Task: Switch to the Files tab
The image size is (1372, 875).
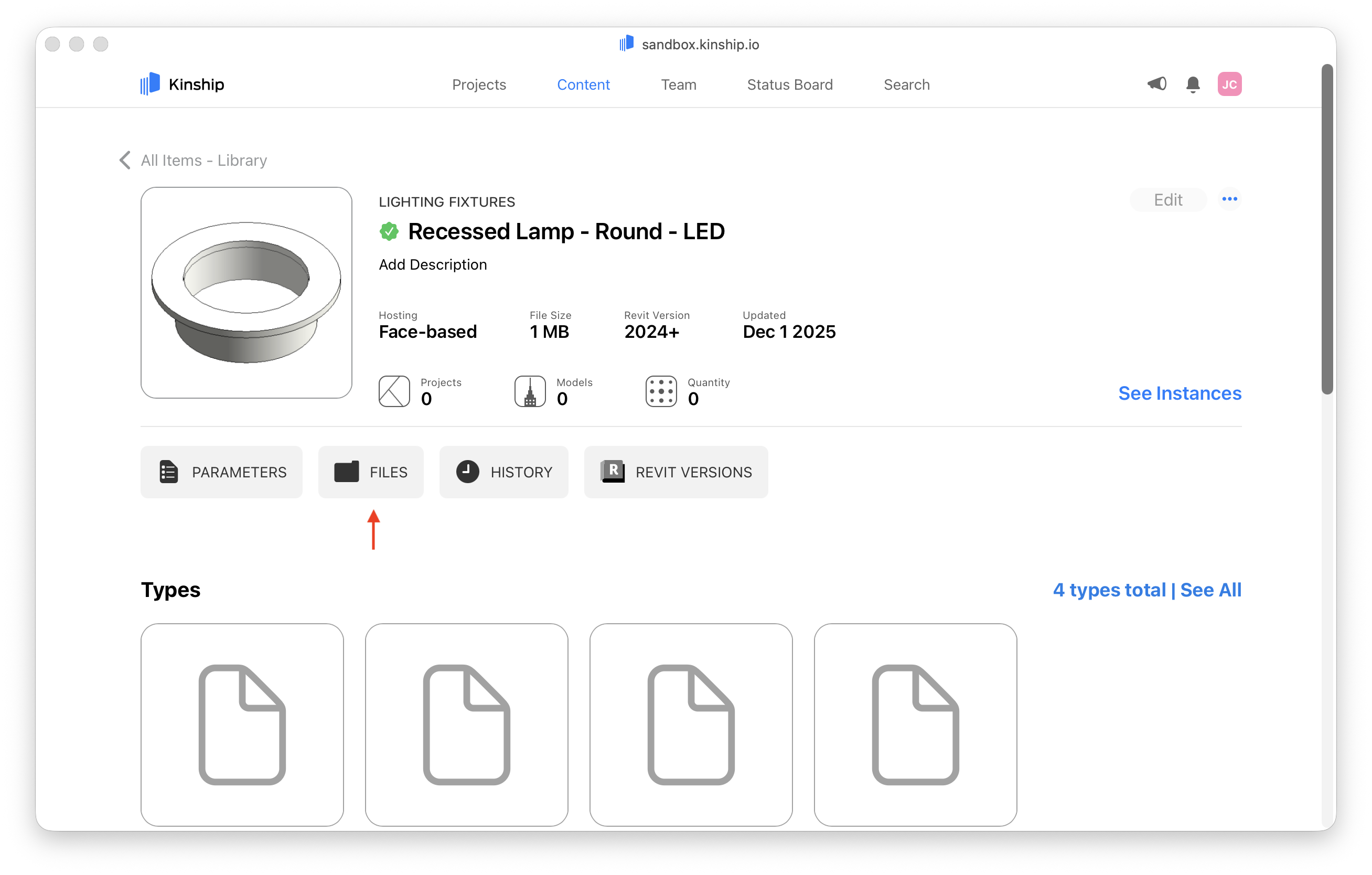Action: click(371, 472)
